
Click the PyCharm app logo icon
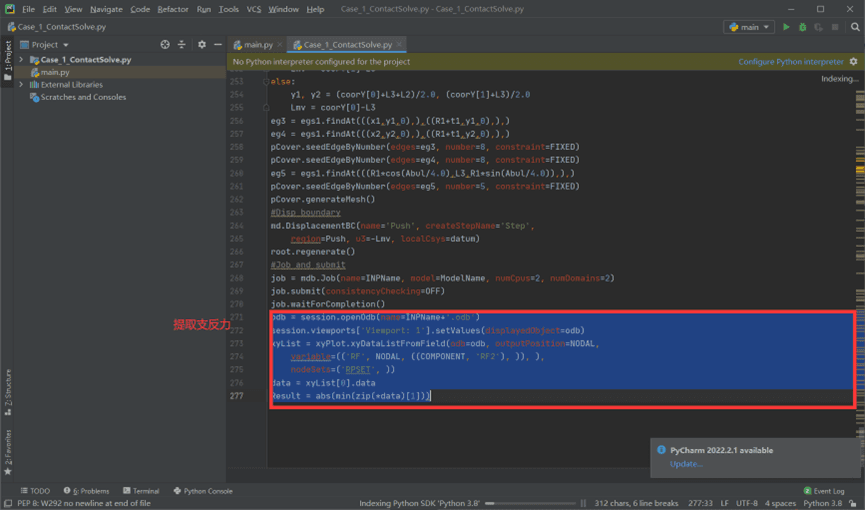pos(9,9)
